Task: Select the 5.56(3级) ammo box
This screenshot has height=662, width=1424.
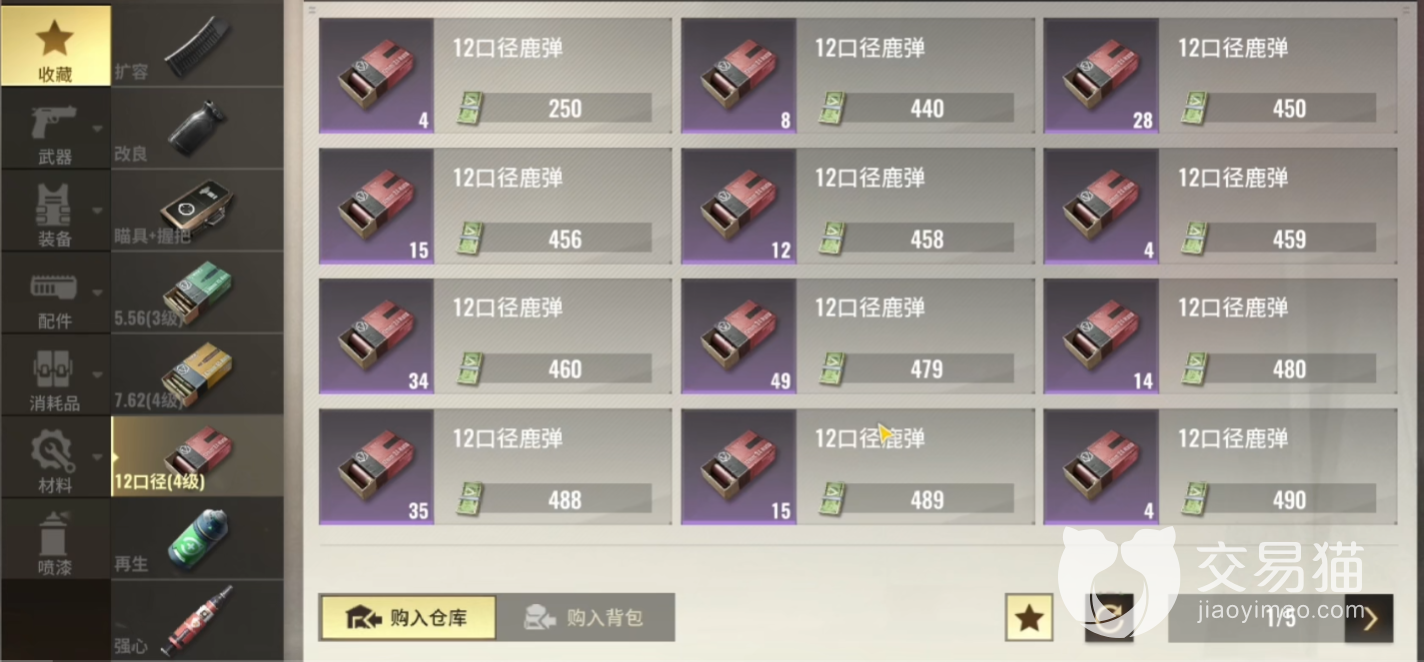Action: point(198,291)
